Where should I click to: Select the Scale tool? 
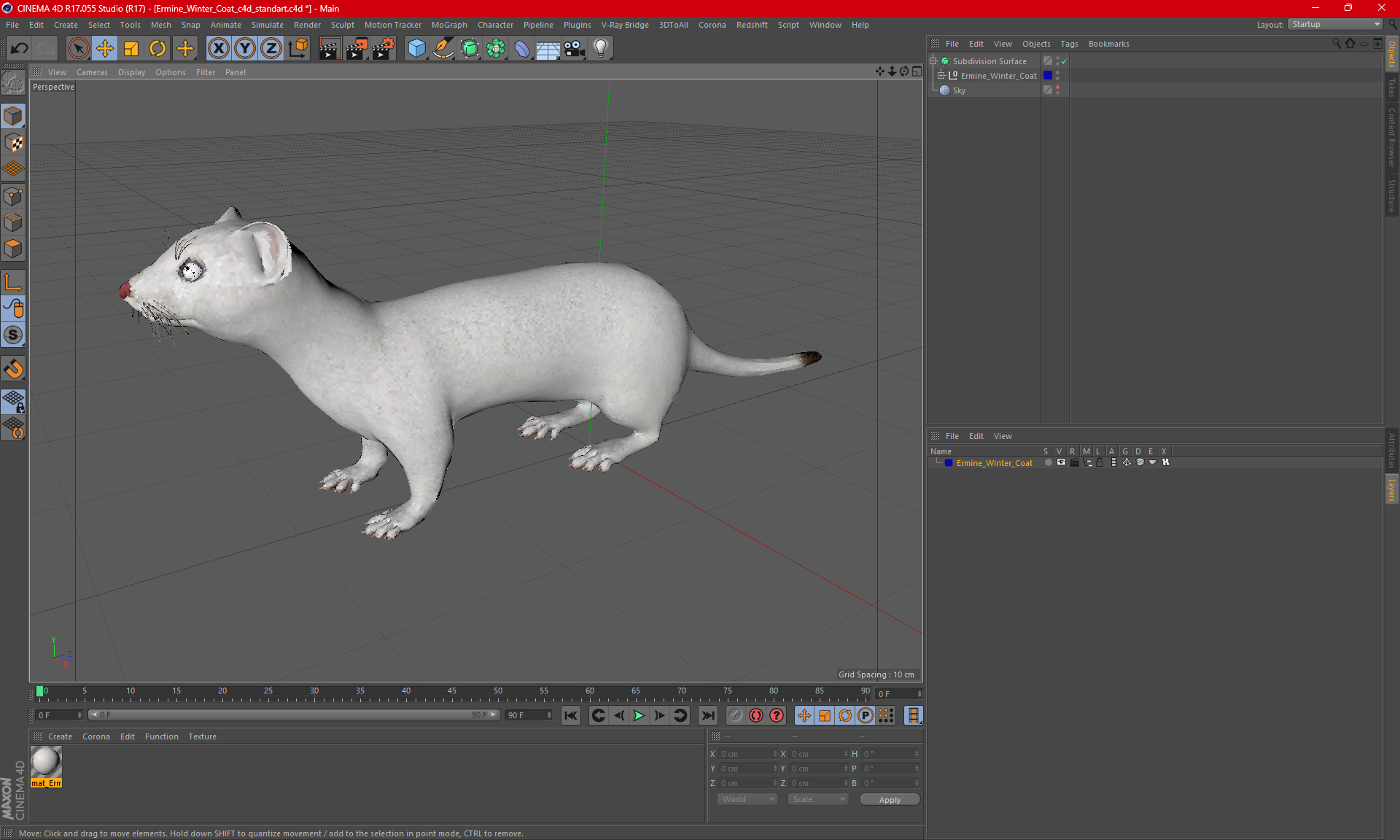click(131, 49)
